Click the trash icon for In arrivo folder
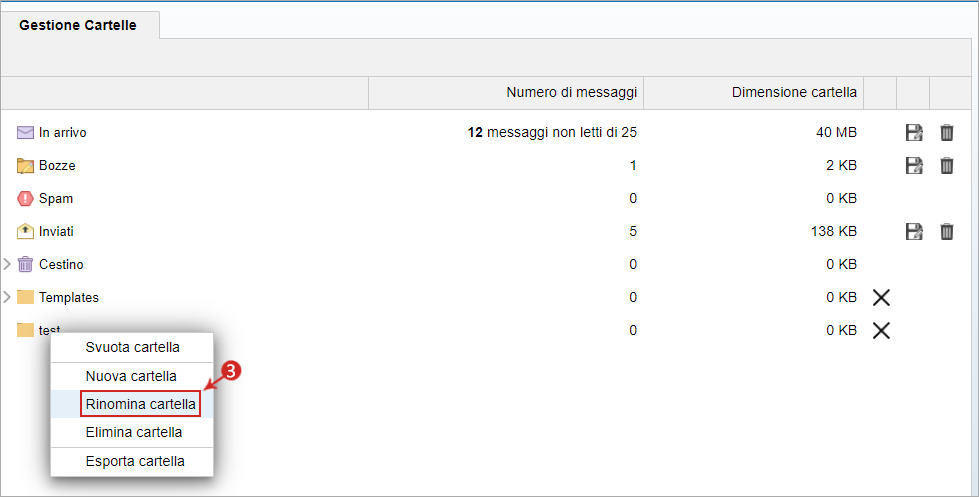Viewport: 979px width, 497px height. click(947, 132)
